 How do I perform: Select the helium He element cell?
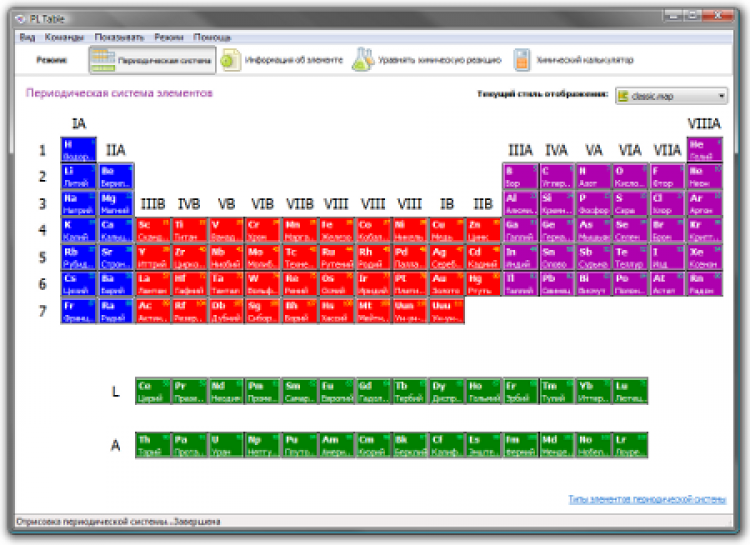705,150
